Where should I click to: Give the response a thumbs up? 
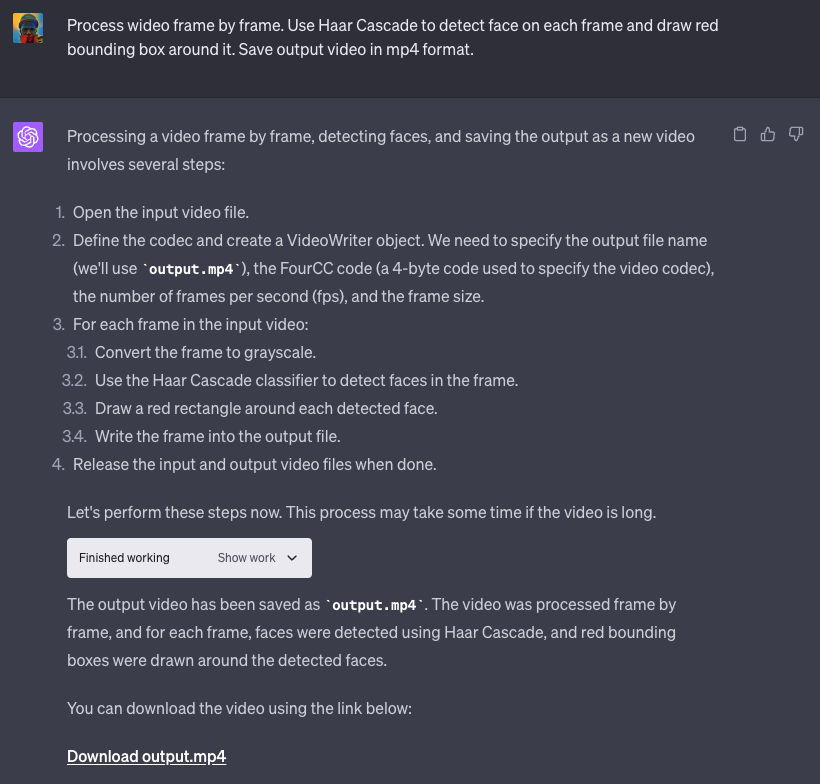768,135
